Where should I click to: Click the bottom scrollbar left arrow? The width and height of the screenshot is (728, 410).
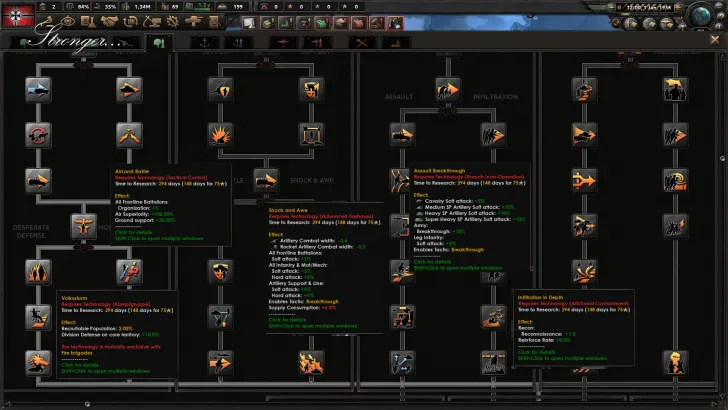7,404
